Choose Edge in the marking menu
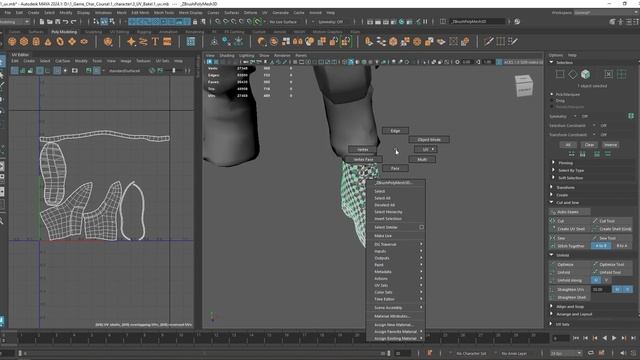 coord(395,131)
